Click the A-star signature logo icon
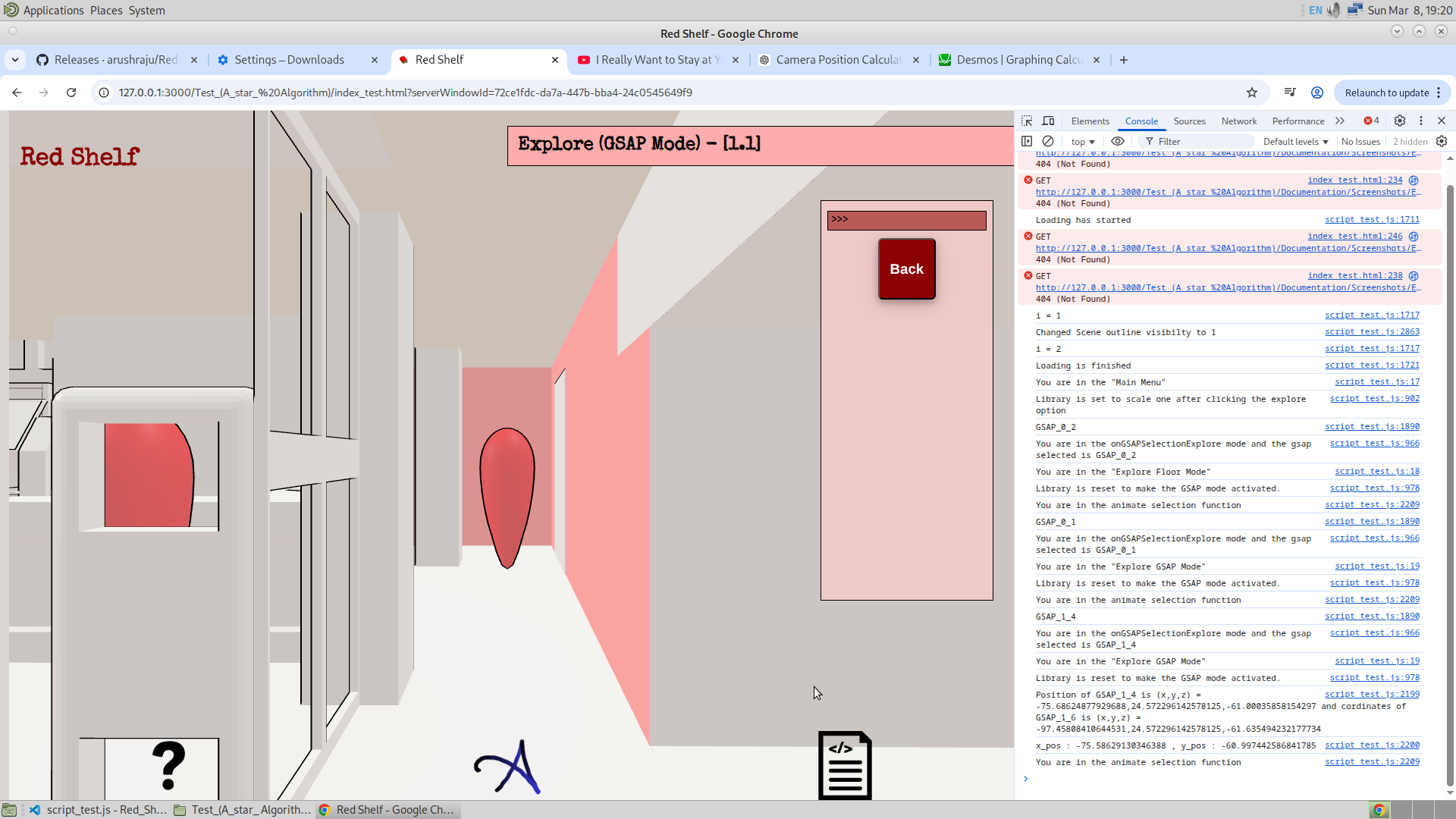Screen dimensions: 1456x819 pyautogui.click(x=508, y=767)
